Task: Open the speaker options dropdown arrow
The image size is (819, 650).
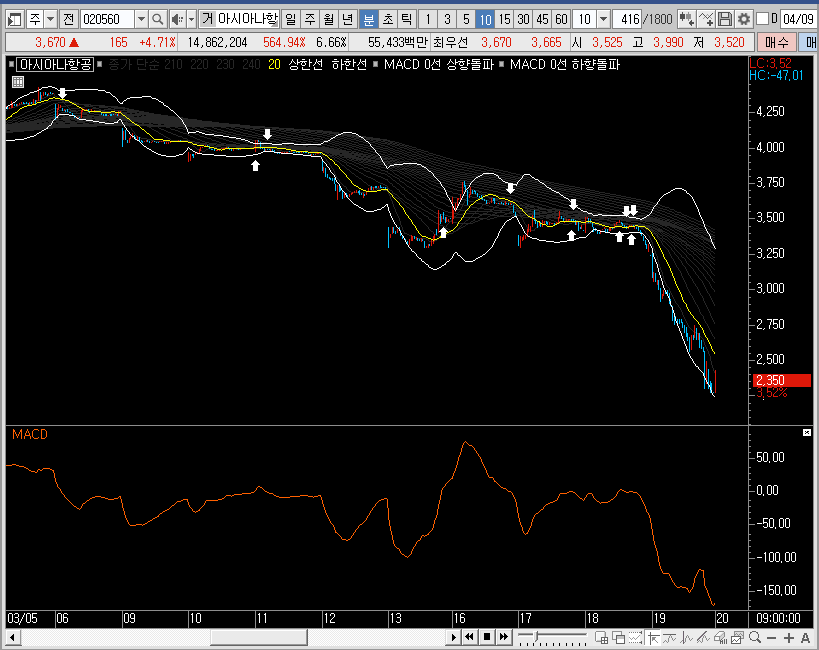Action: (191, 20)
